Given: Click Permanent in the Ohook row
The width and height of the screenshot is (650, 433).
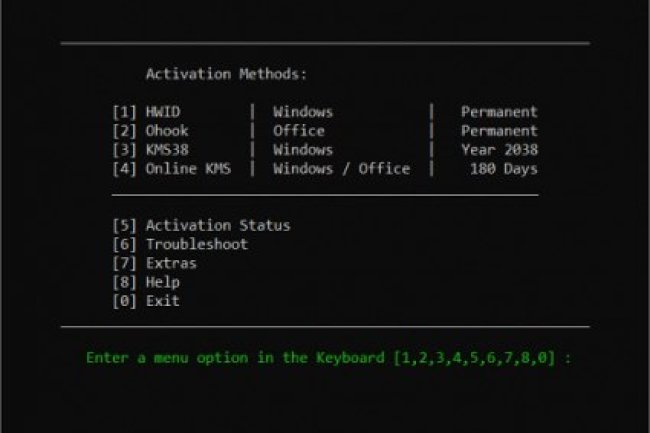Looking at the screenshot, I should pyautogui.click(x=499, y=131).
